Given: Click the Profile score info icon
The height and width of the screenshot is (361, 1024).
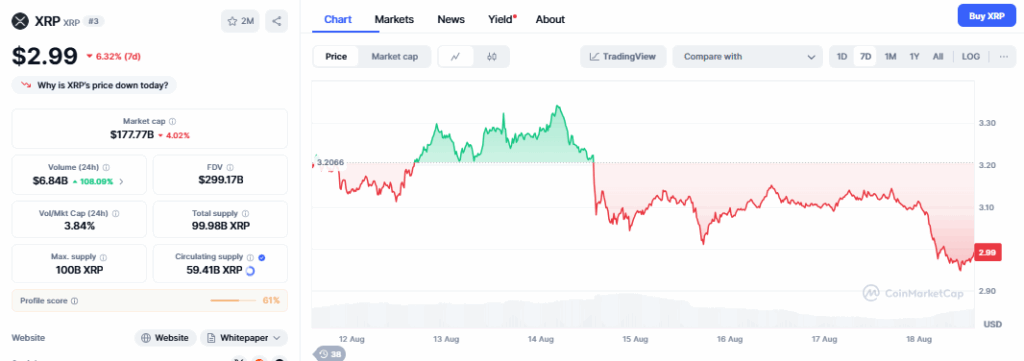Looking at the screenshot, I should tap(74, 301).
